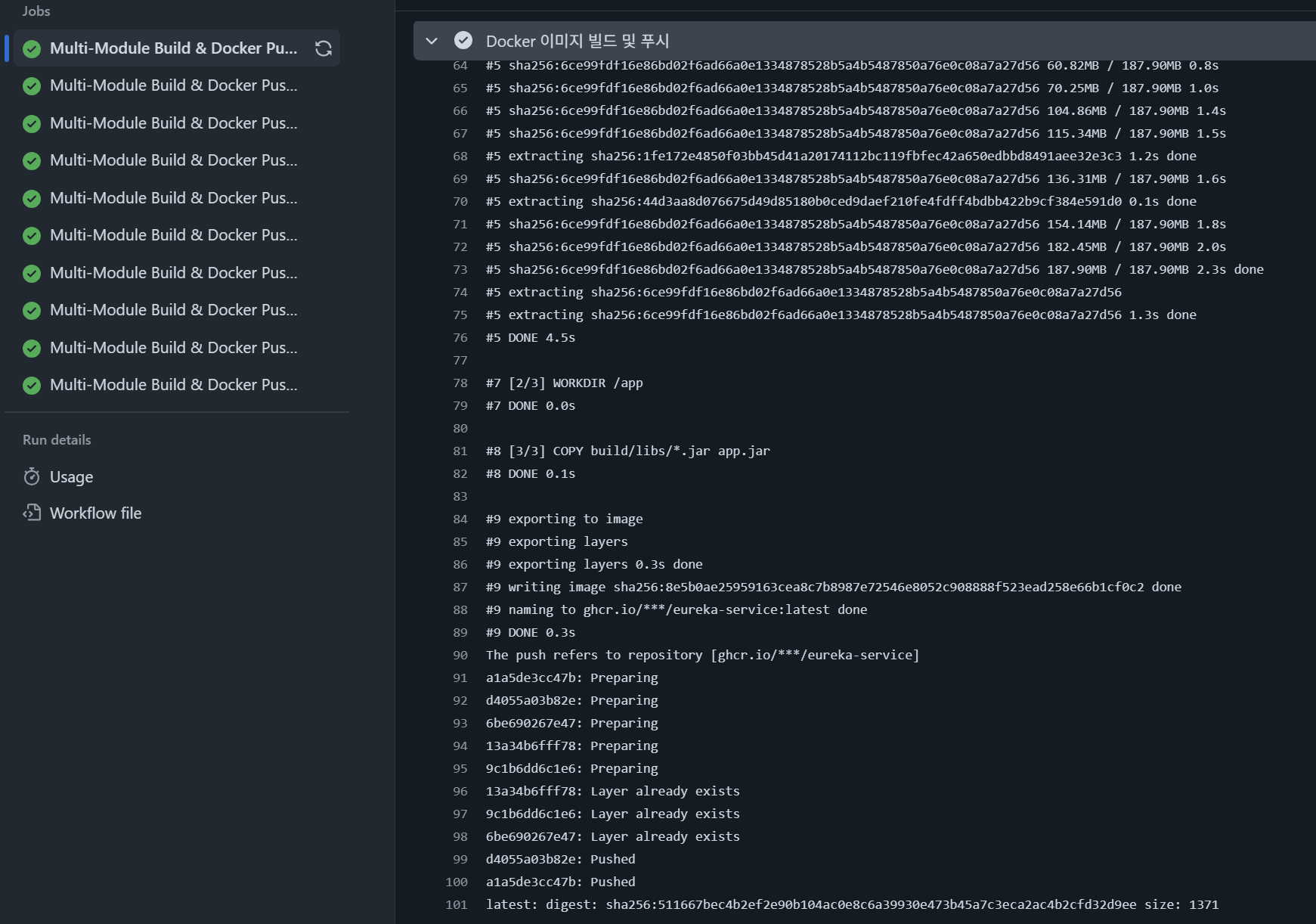The height and width of the screenshot is (924, 1316).
Task: Select '#5 extracting sha256:1fe172e4850f...' log line
Action: pos(841,157)
